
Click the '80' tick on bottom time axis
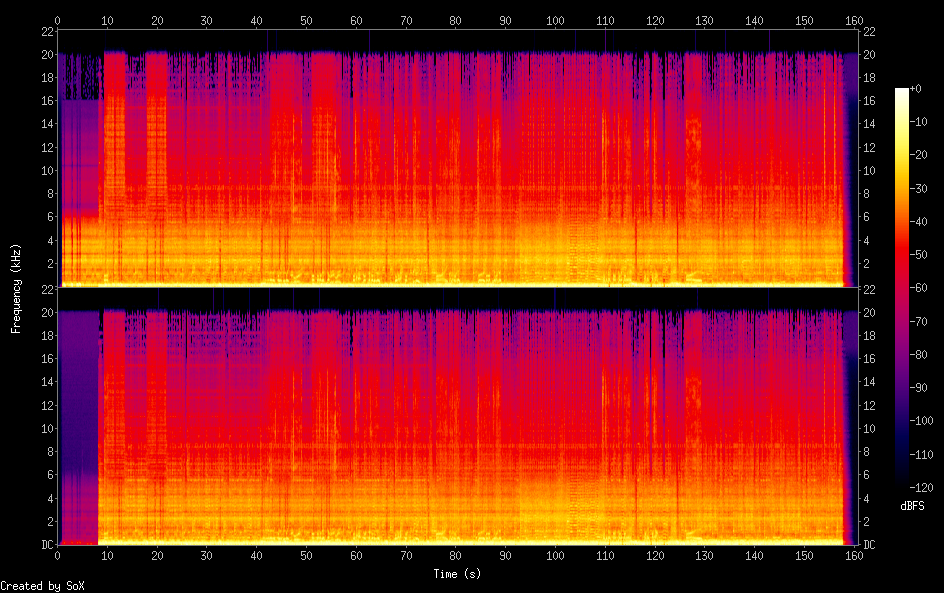tap(455, 555)
